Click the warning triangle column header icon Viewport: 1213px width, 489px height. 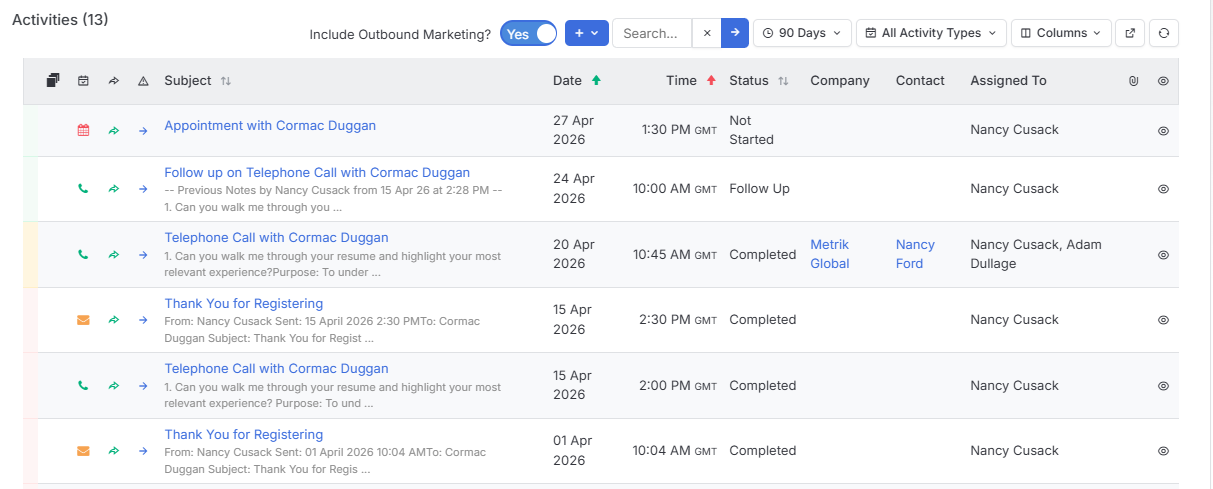coord(143,81)
